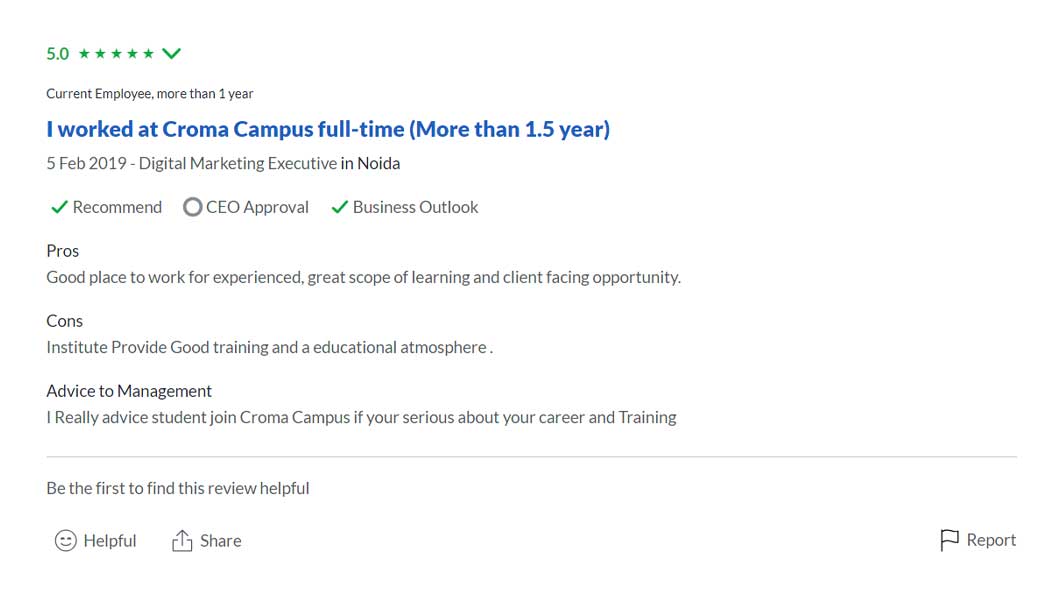Click the Report flag icon

[949, 540]
